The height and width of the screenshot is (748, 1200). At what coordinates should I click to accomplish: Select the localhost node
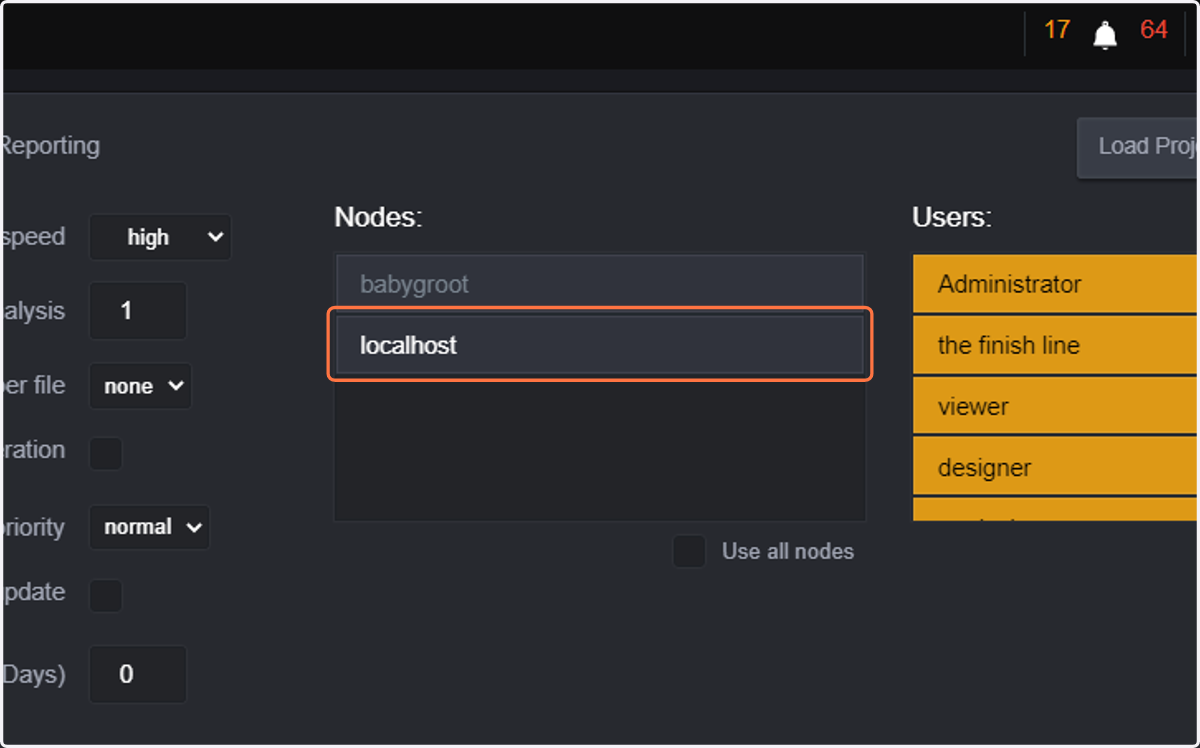coord(600,345)
